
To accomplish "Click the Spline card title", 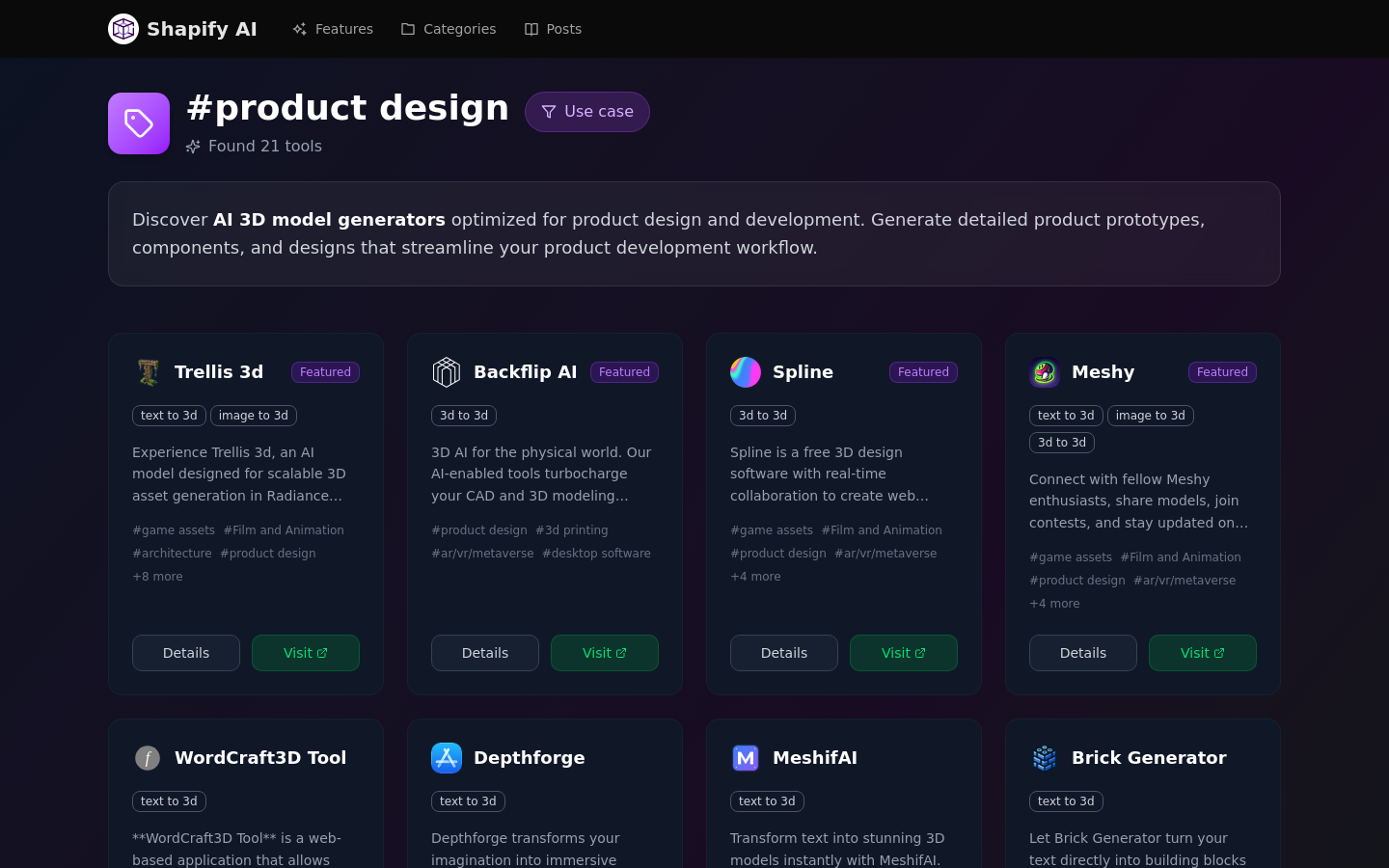I will [803, 372].
